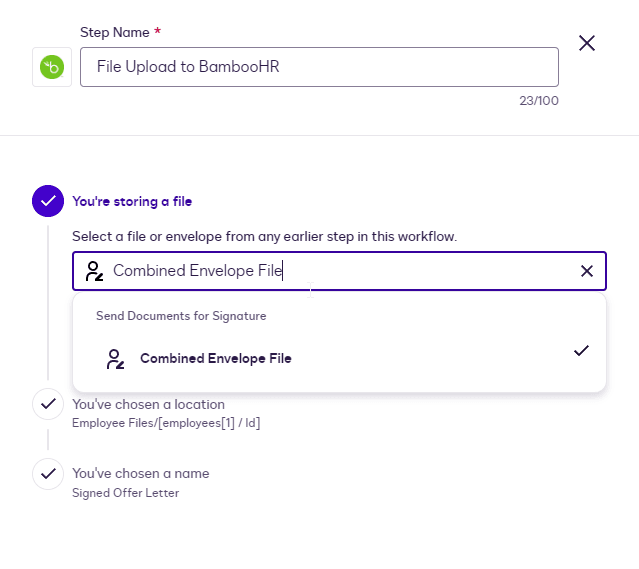Close the File Upload step panel
The height and width of the screenshot is (569, 639).
click(587, 43)
